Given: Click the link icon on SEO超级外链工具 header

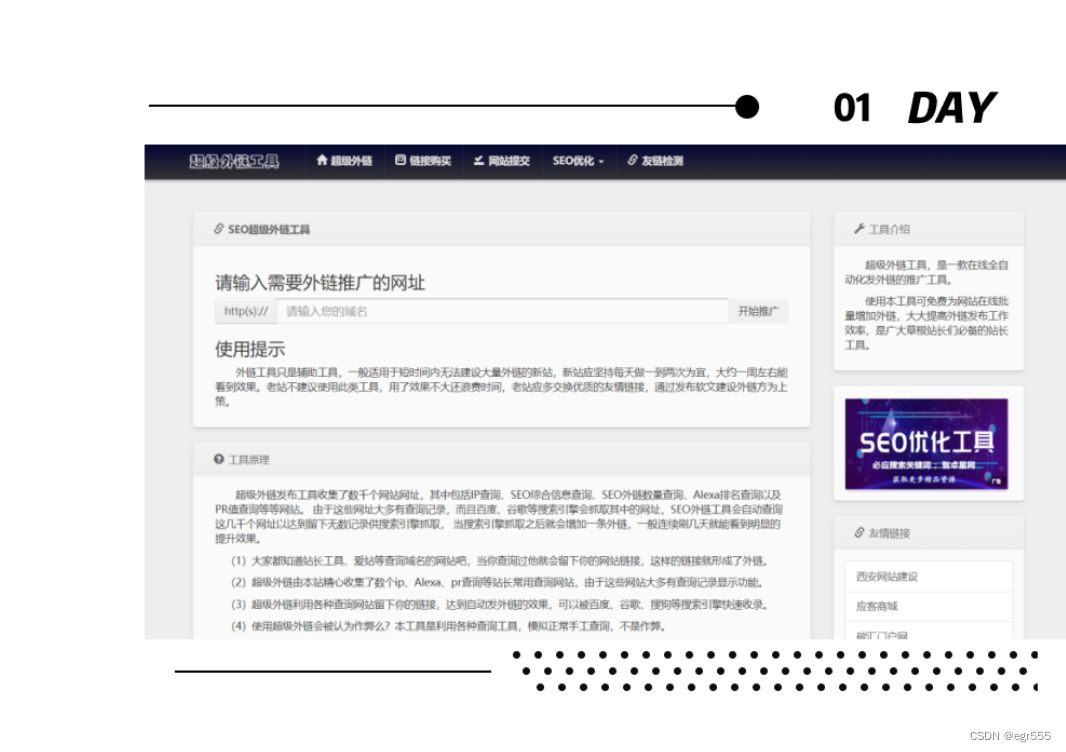Looking at the screenshot, I should (219, 228).
